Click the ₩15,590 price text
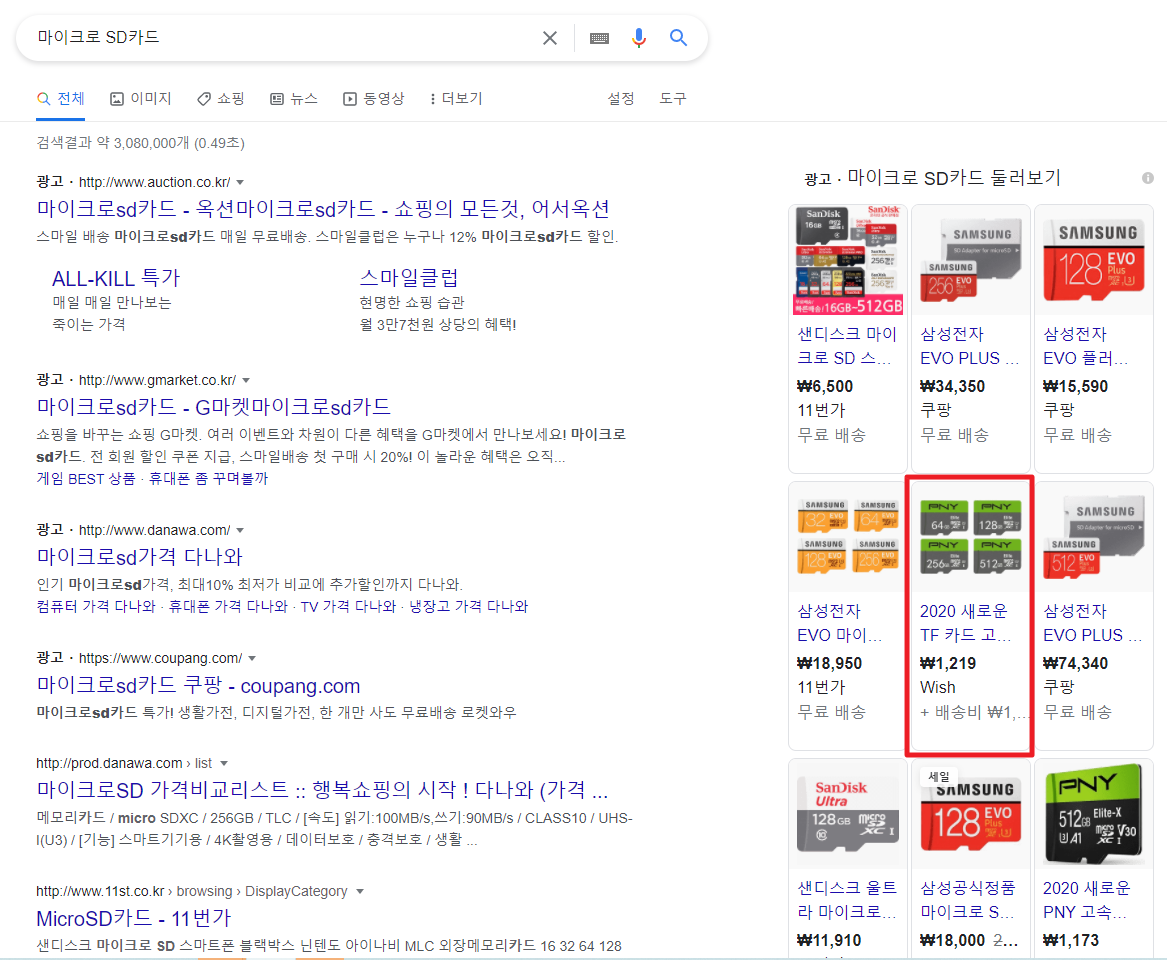Screen dimensions: 1167x960 tap(1075, 386)
